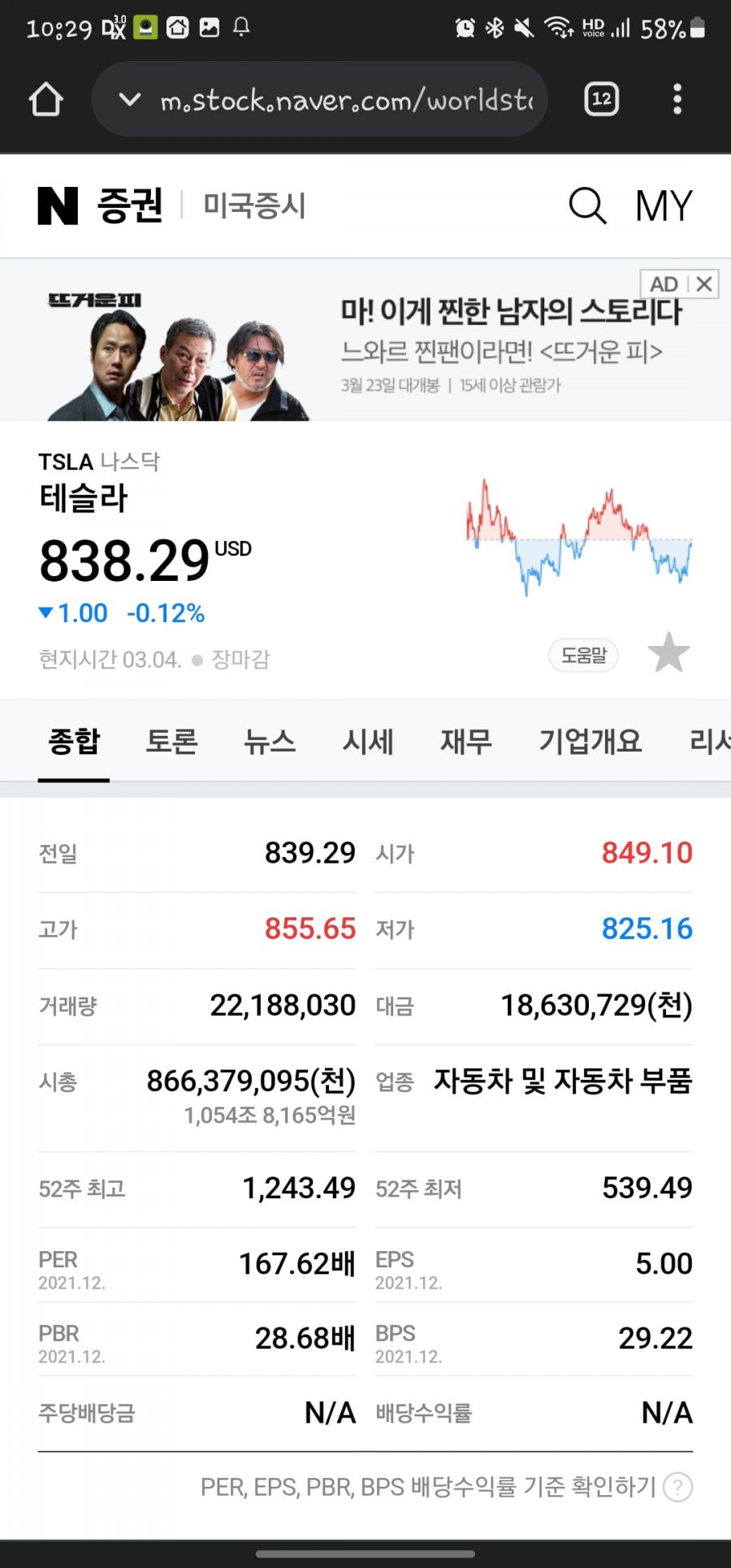Image resolution: width=731 pixels, height=1568 pixels.
Task: Select the 재무 tab
Action: [x=466, y=741]
